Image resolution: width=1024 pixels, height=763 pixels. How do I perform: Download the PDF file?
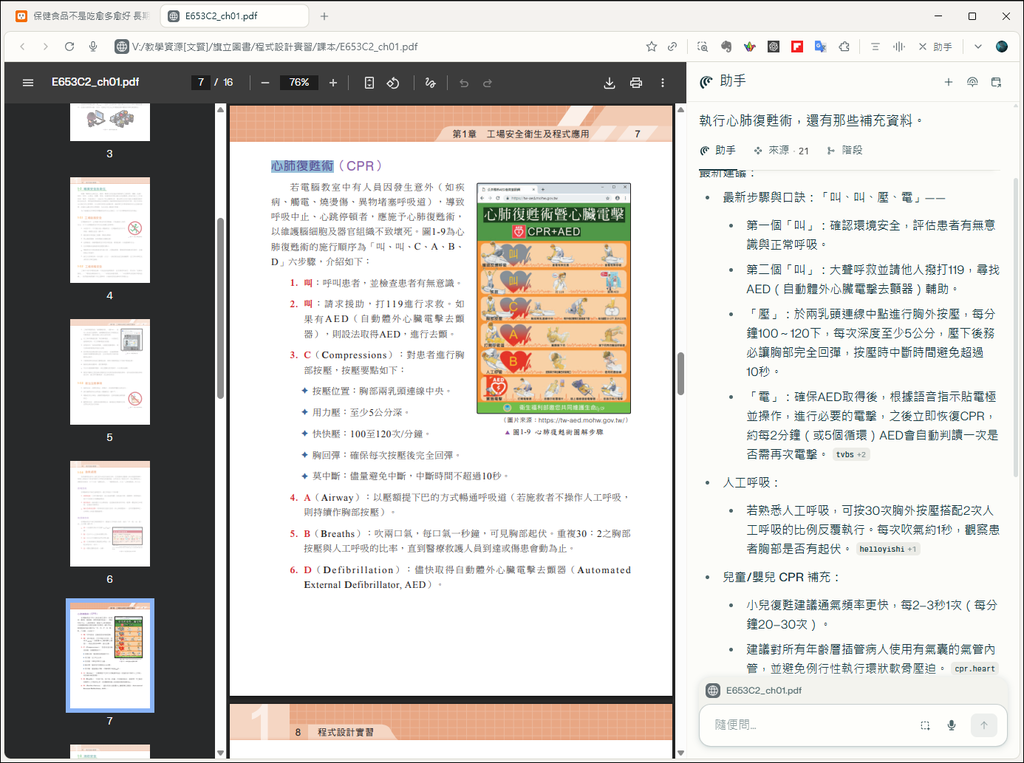(609, 83)
